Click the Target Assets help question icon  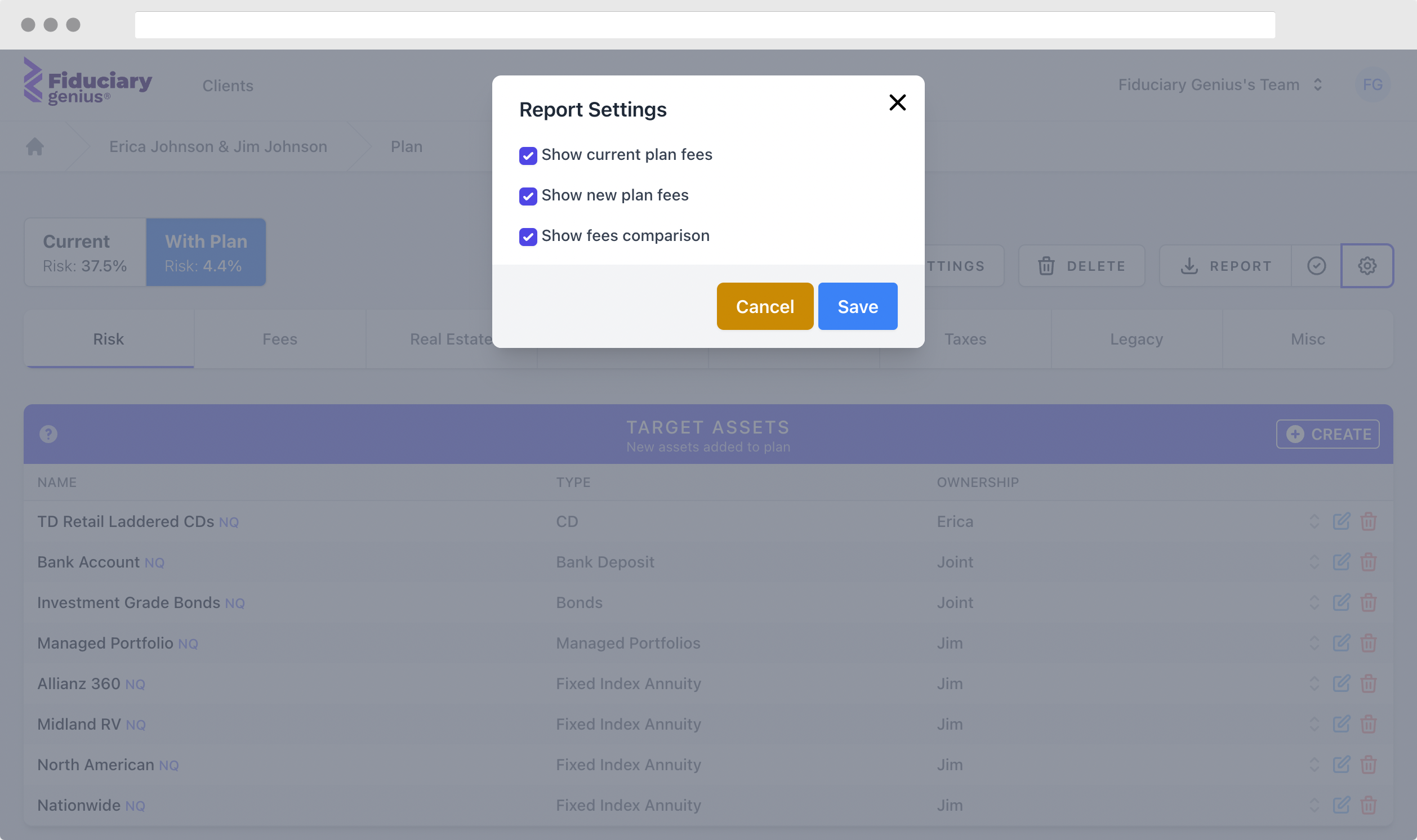48,434
